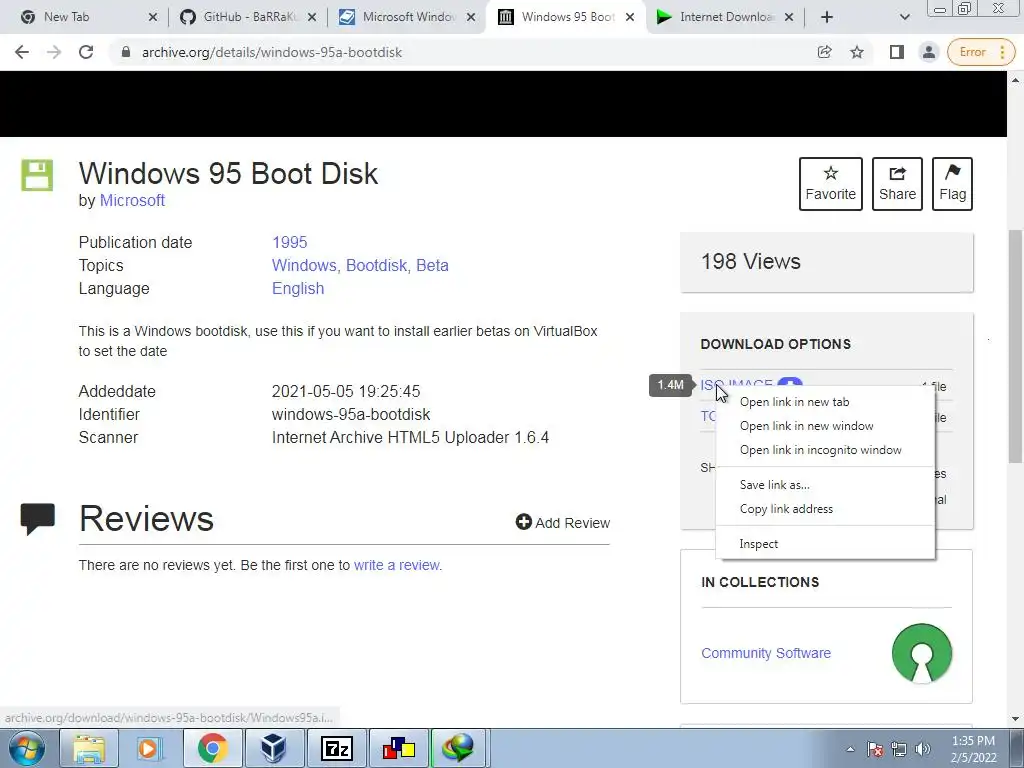
Task: Click the green floppy disk software icon
Action: coord(37,175)
